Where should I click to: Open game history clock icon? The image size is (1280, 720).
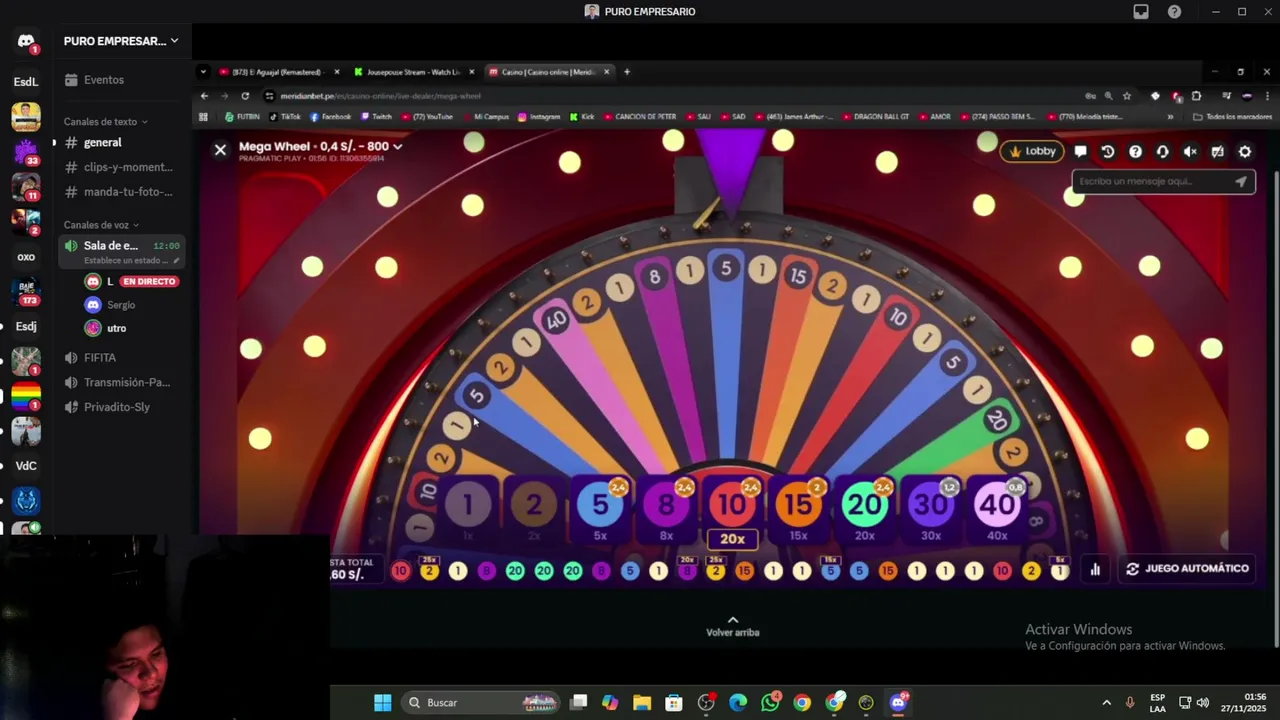click(1108, 152)
